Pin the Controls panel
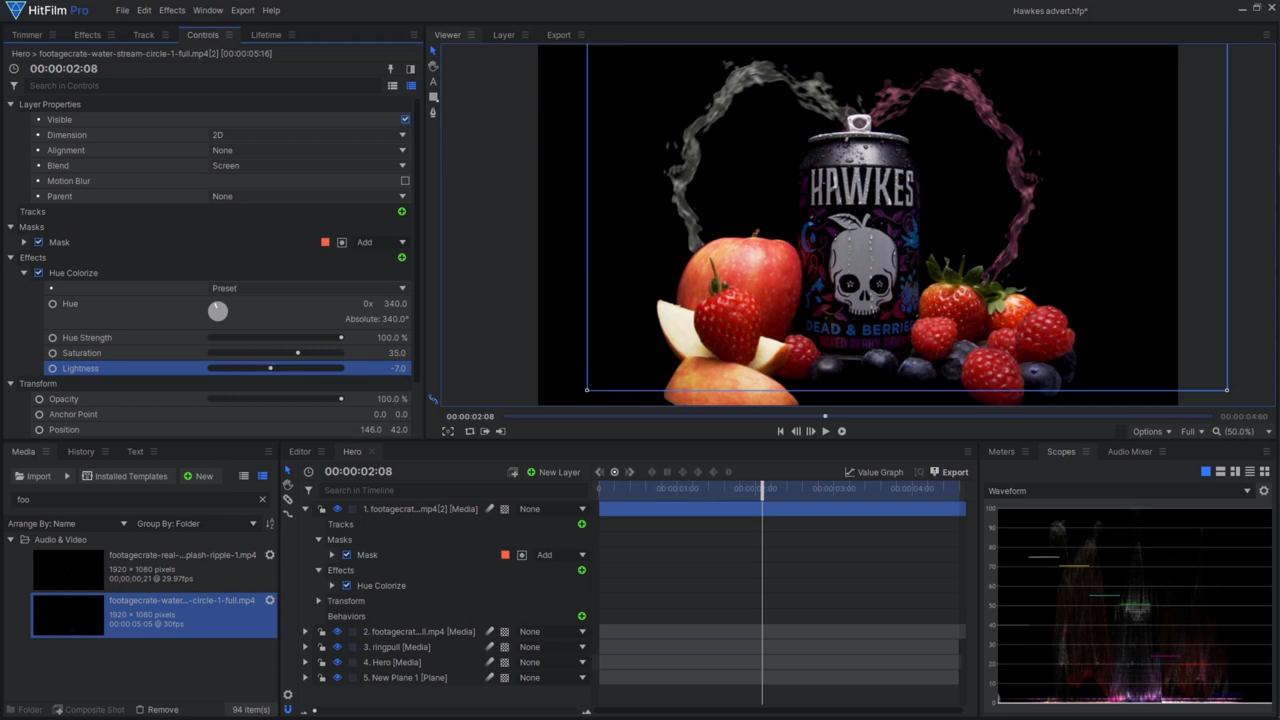The image size is (1280, 720). (x=391, y=69)
